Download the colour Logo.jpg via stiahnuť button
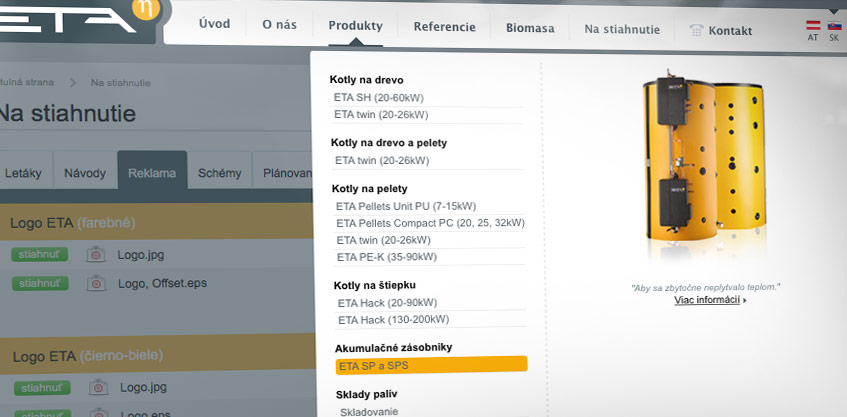 [x=39, y=254]
